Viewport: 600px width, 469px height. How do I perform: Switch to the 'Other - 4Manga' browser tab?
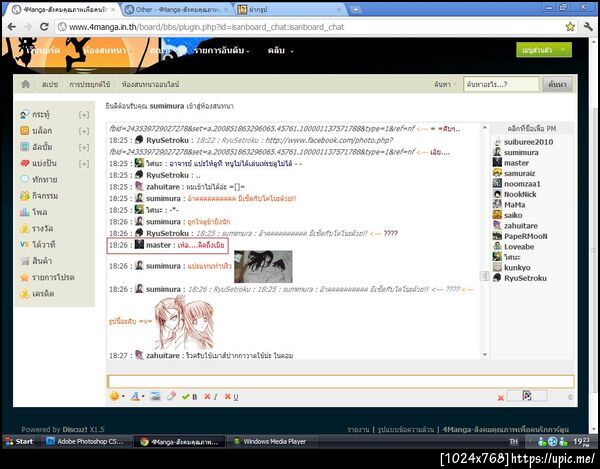(x=178, y=10)
